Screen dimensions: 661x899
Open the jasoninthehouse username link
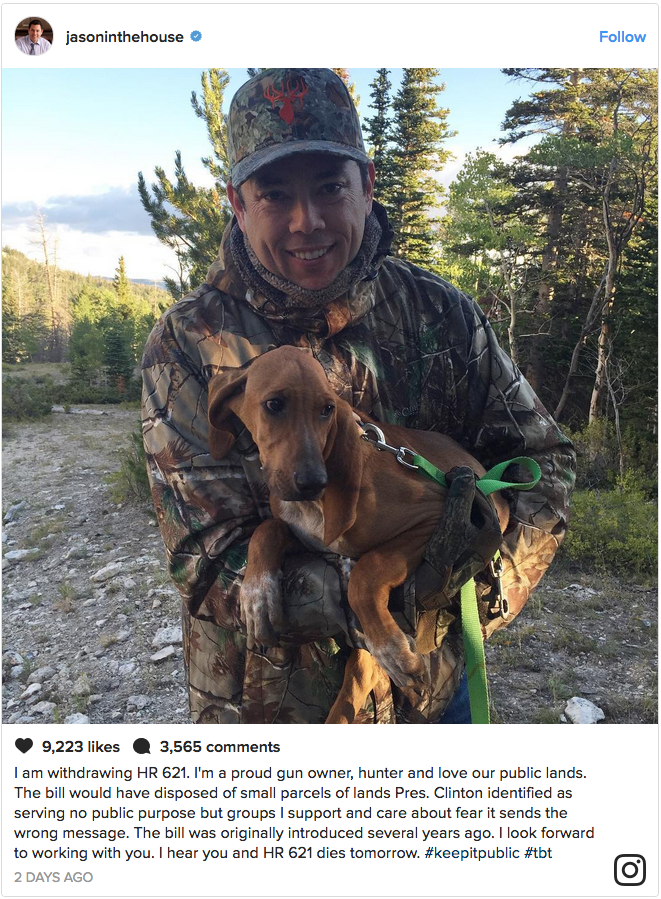tap(125, 37)
